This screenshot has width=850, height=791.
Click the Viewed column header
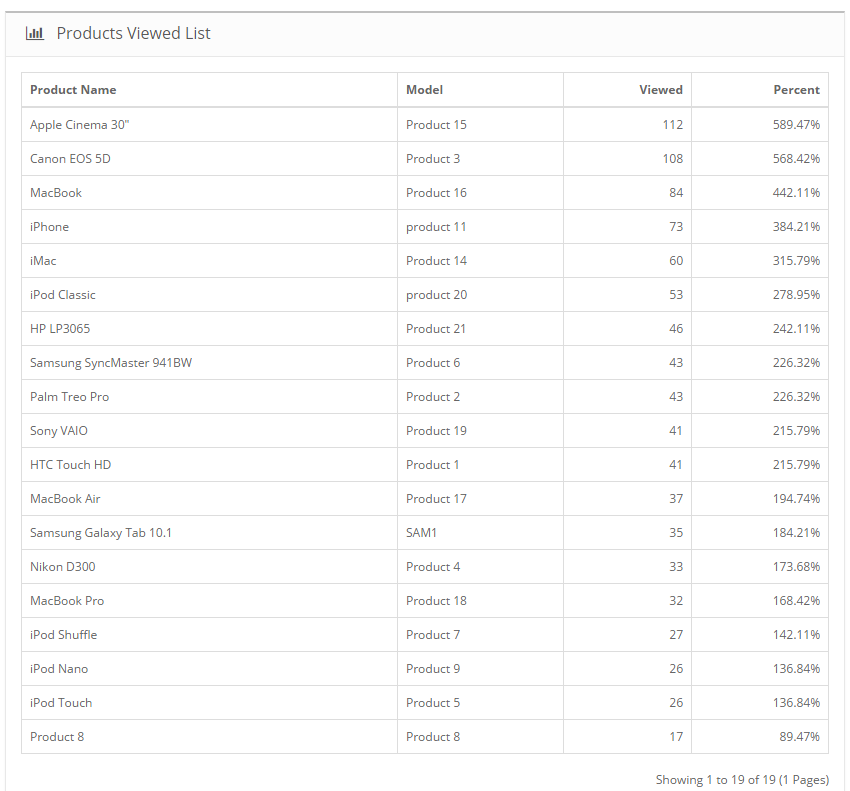(x=661, y=90)
